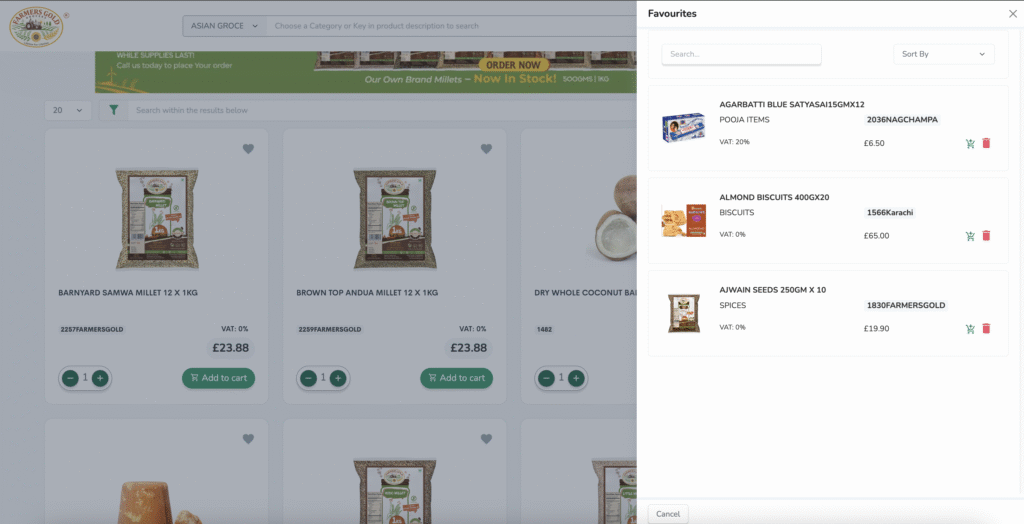Close the Favourites panel with X
The height and width of the screenshot is (524, 1024).
coord(1012,14)
